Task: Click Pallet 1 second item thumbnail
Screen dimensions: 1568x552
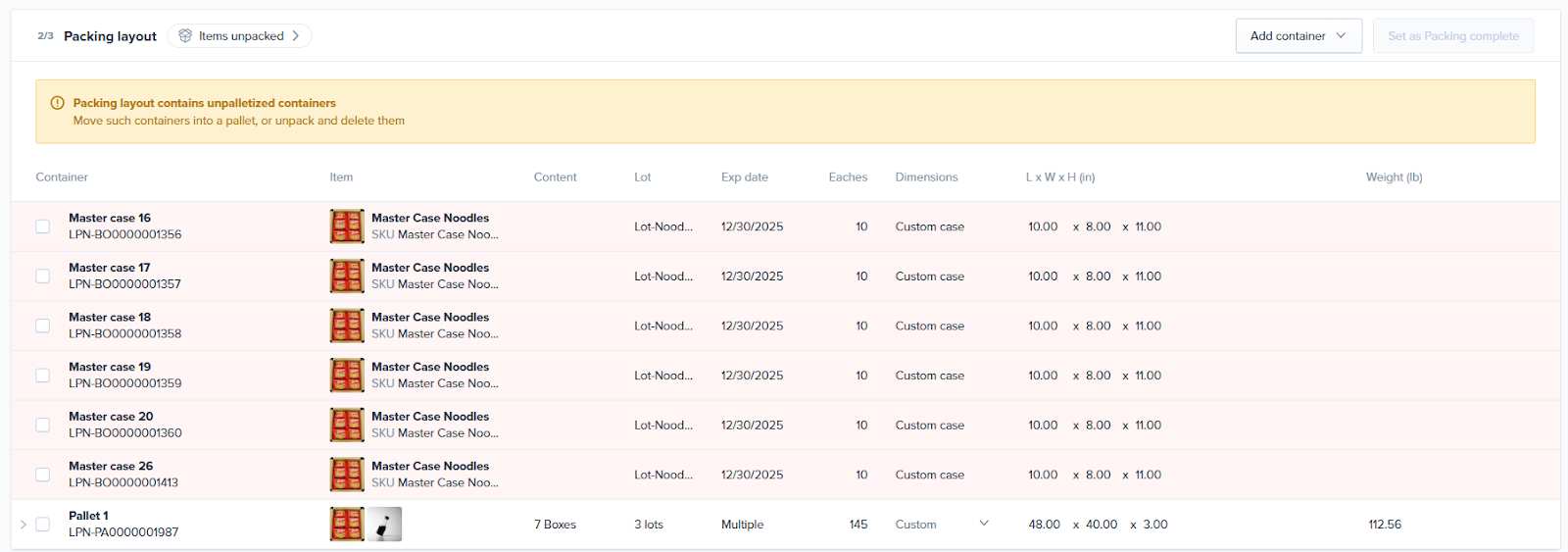Action: [385, 525]
